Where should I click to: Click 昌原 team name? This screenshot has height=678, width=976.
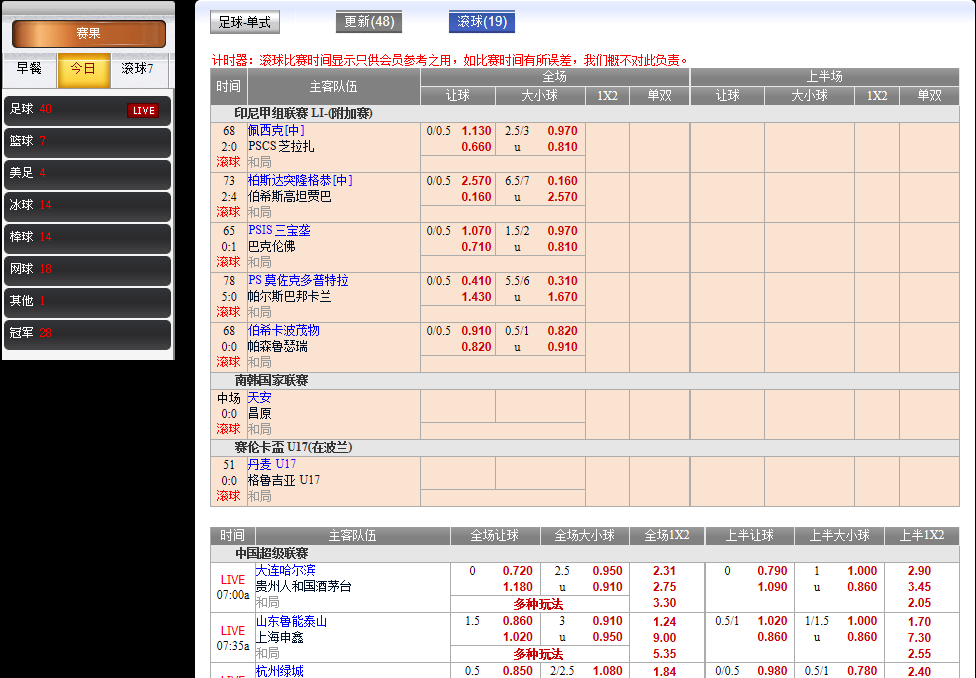[x=260, y=413]
